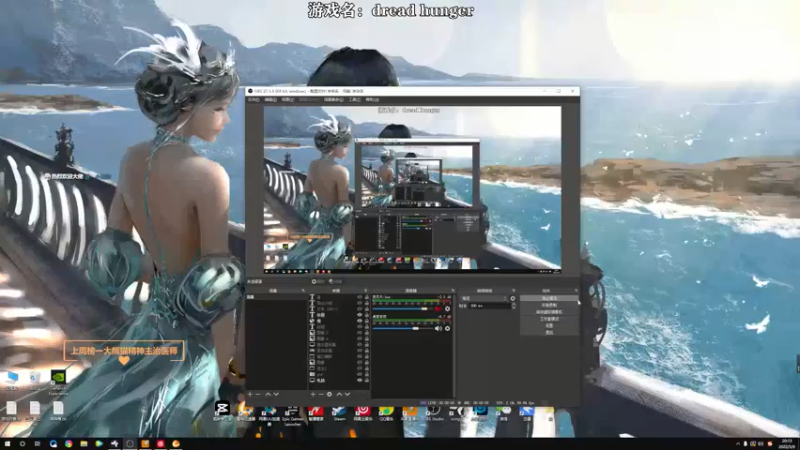The image size is (800, 450).
Task: Open the Fade transition type dropdown
Action: (484, 298)
